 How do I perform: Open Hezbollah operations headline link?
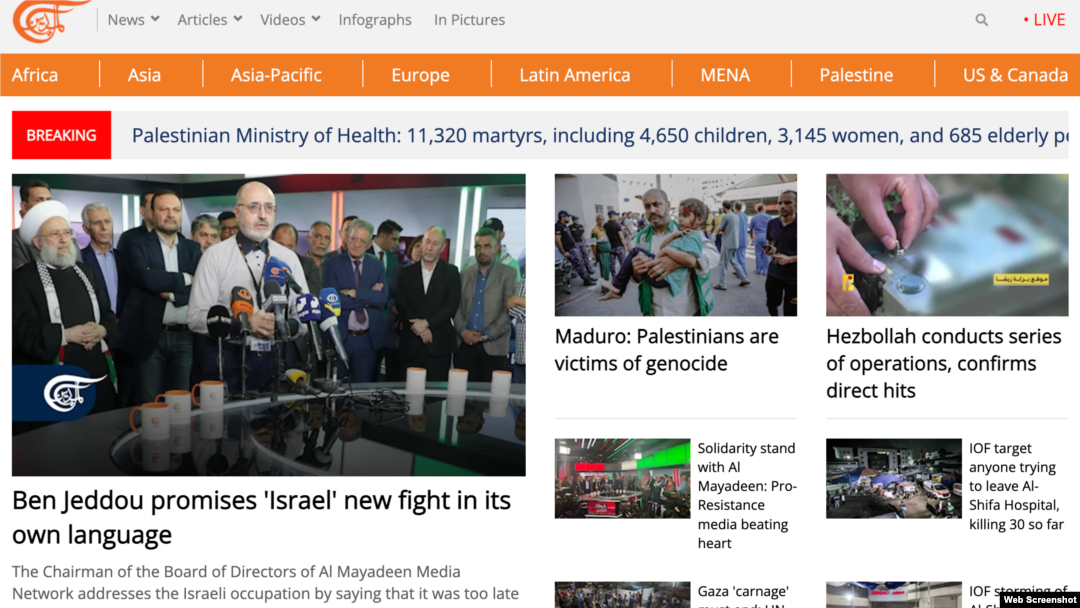[x=944, y=363]
